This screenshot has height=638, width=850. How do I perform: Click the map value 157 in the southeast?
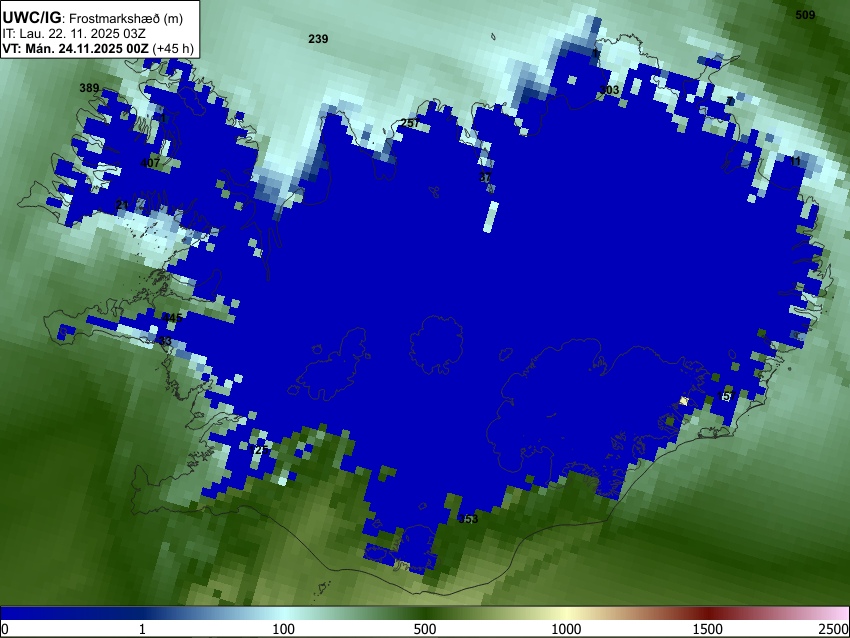tap(726, 396)
